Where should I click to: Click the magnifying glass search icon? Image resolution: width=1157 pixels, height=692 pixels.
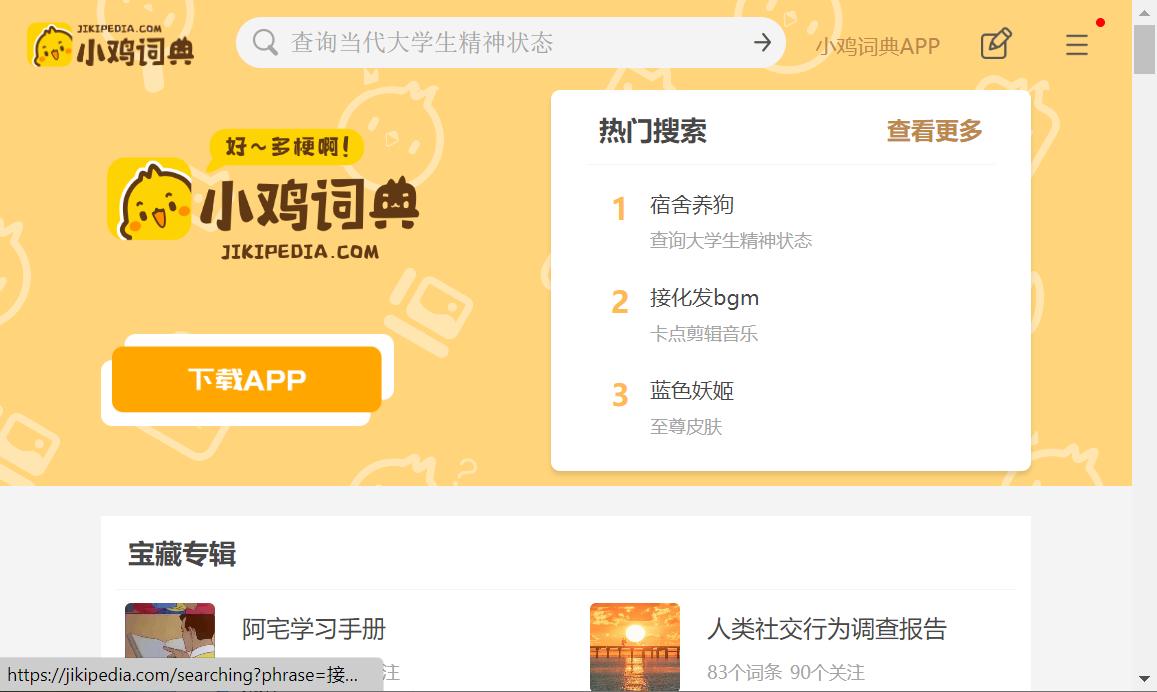[264, 43]
